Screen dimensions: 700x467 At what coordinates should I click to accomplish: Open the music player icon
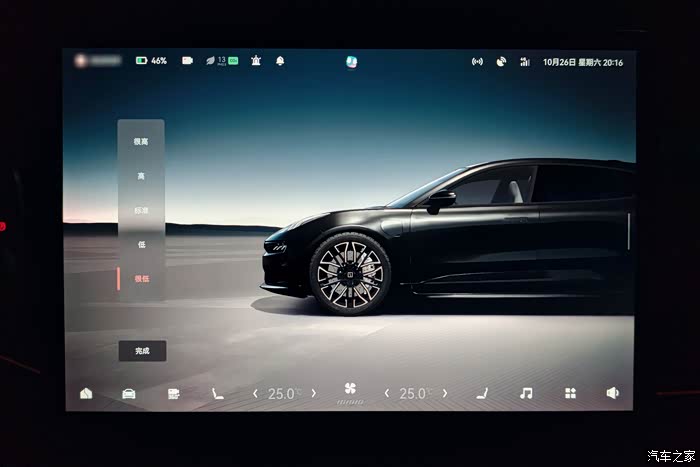click(526, 393)
